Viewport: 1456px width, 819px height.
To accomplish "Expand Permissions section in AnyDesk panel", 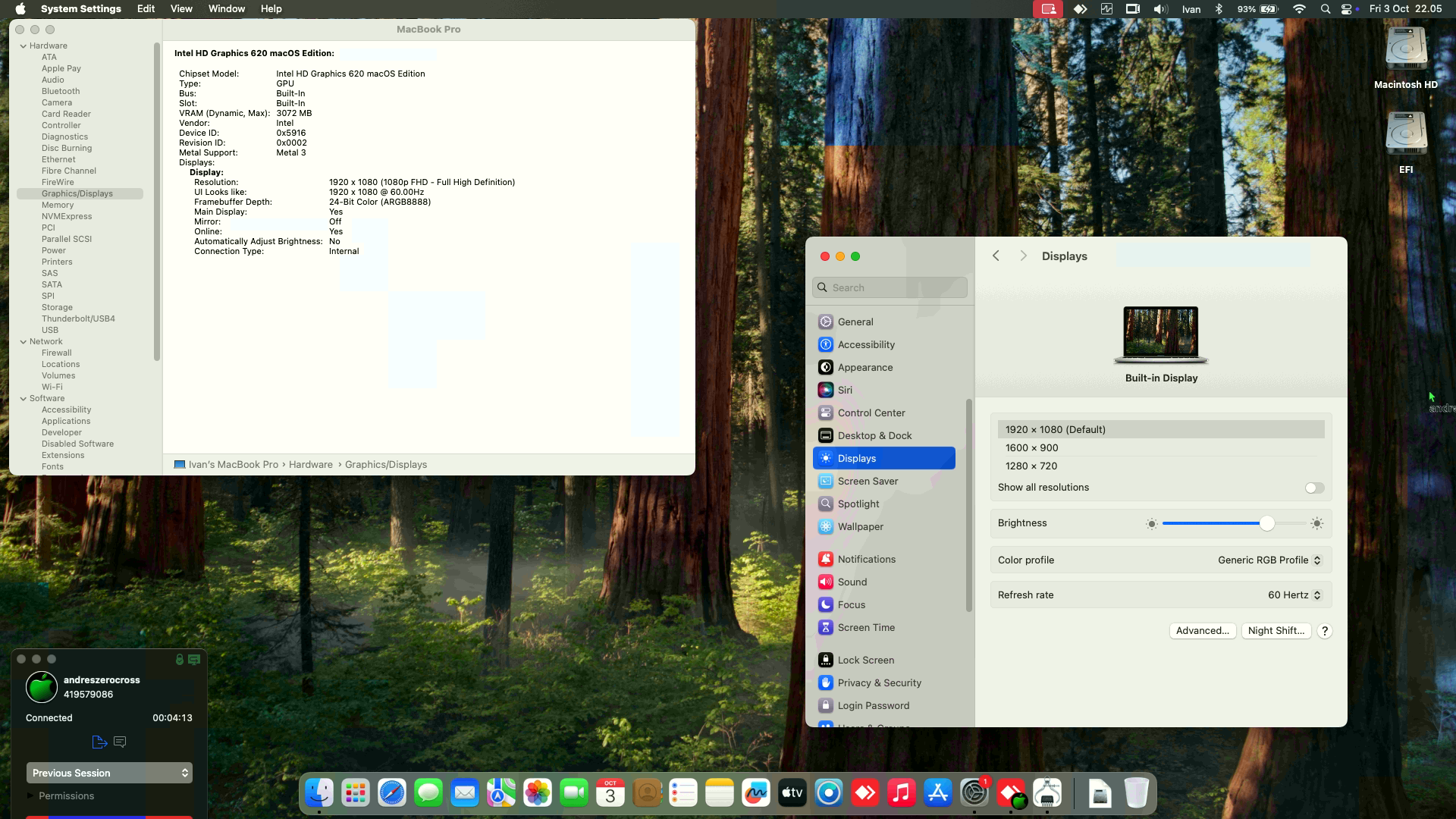I will 31,795.
